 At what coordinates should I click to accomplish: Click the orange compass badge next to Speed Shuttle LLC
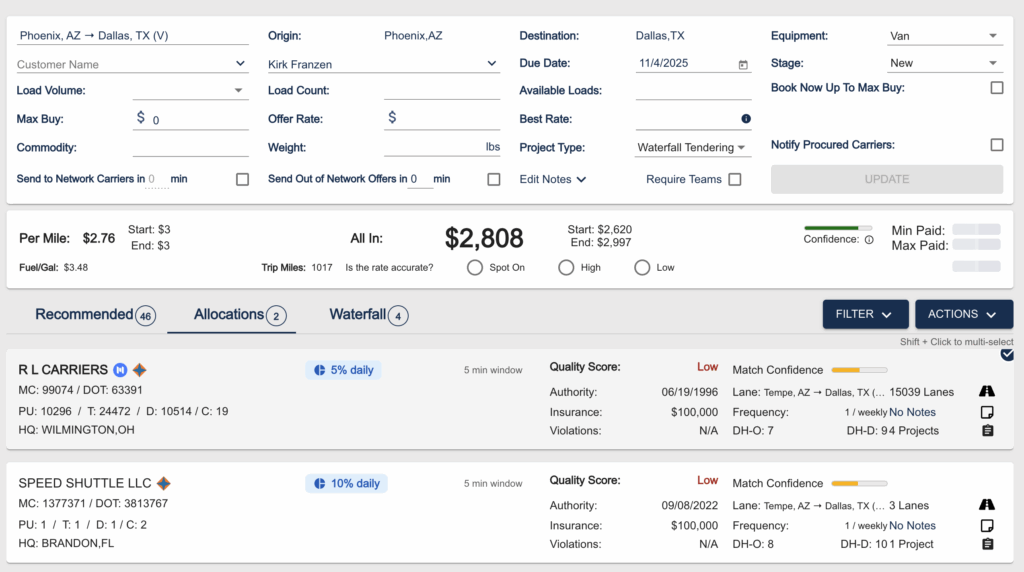tap(164, 484)
